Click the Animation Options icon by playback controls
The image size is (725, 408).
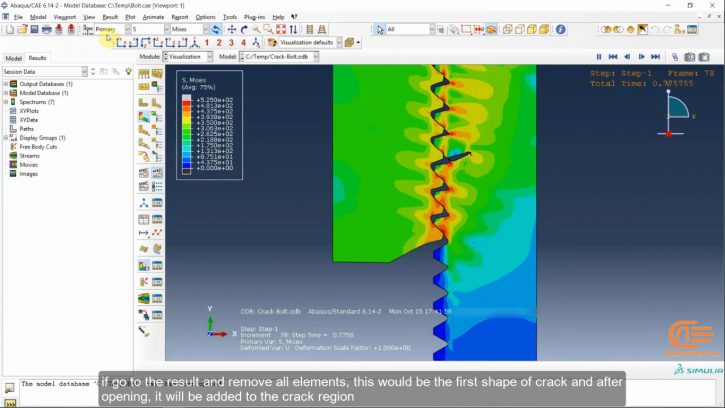pyautogui.click(x=675, y=56)
